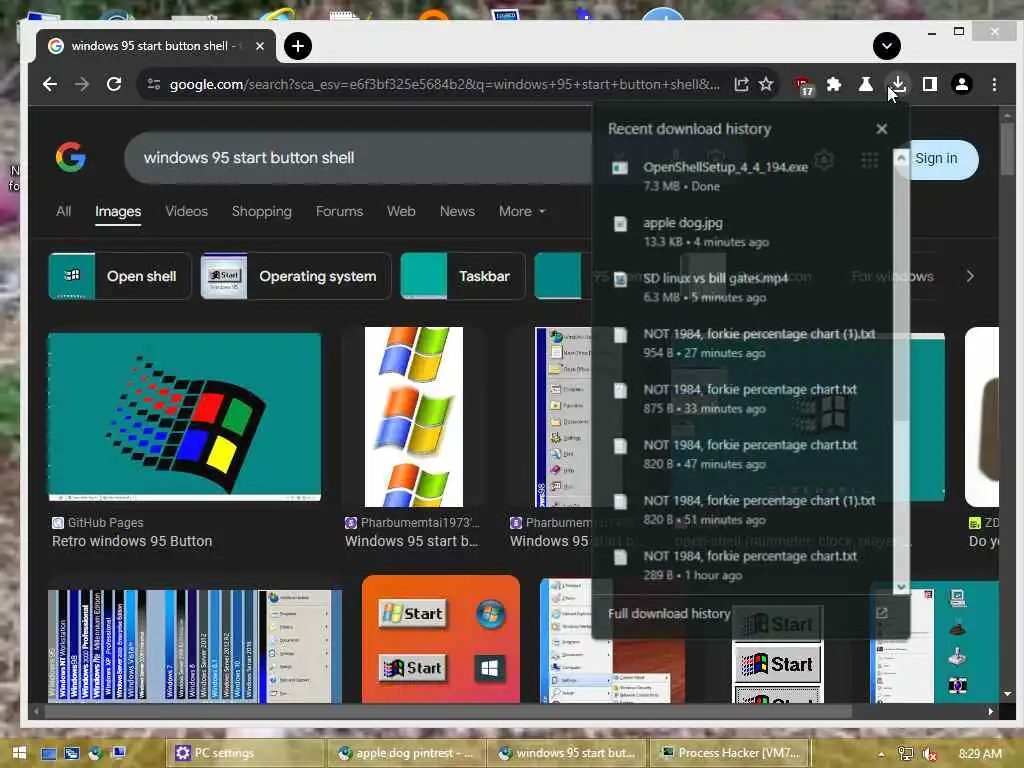Image resolution: width=1024 pixels, height=768 pixels.
Task: Open the 954 B forkie chart (1).txt download
Action: coord(744,343)
